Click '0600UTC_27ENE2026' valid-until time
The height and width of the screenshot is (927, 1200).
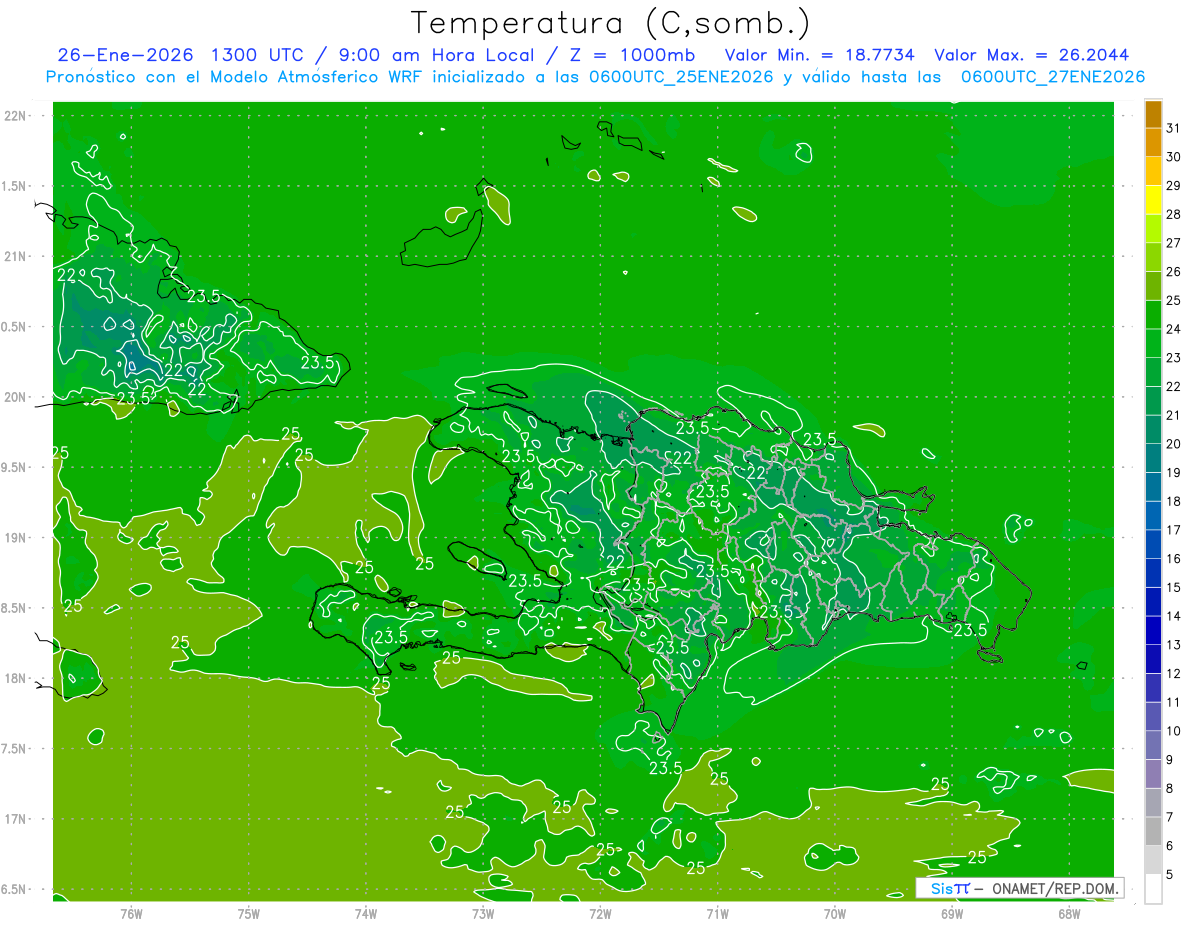coord(1053,77)
